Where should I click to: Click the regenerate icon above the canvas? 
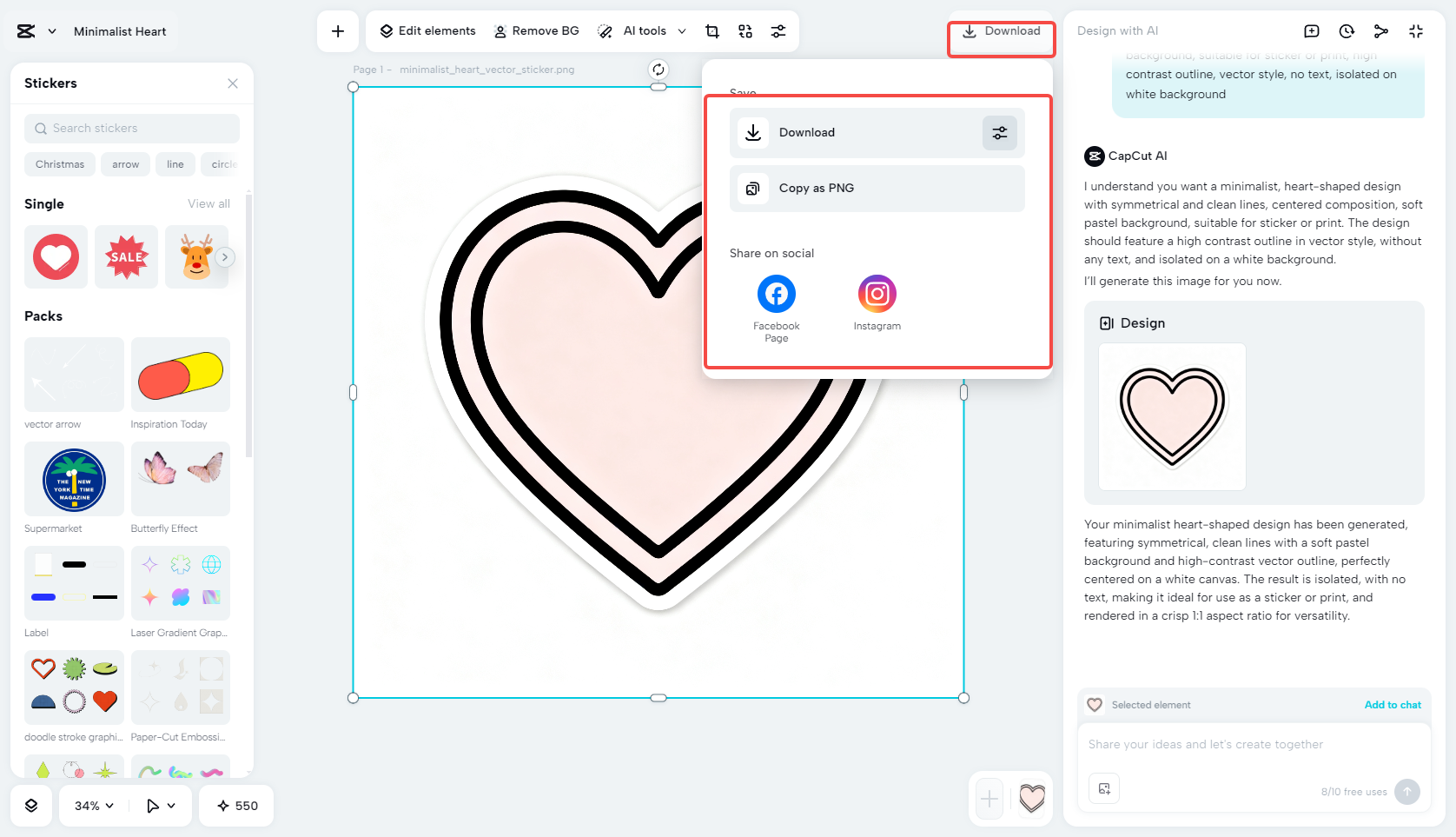659,69
